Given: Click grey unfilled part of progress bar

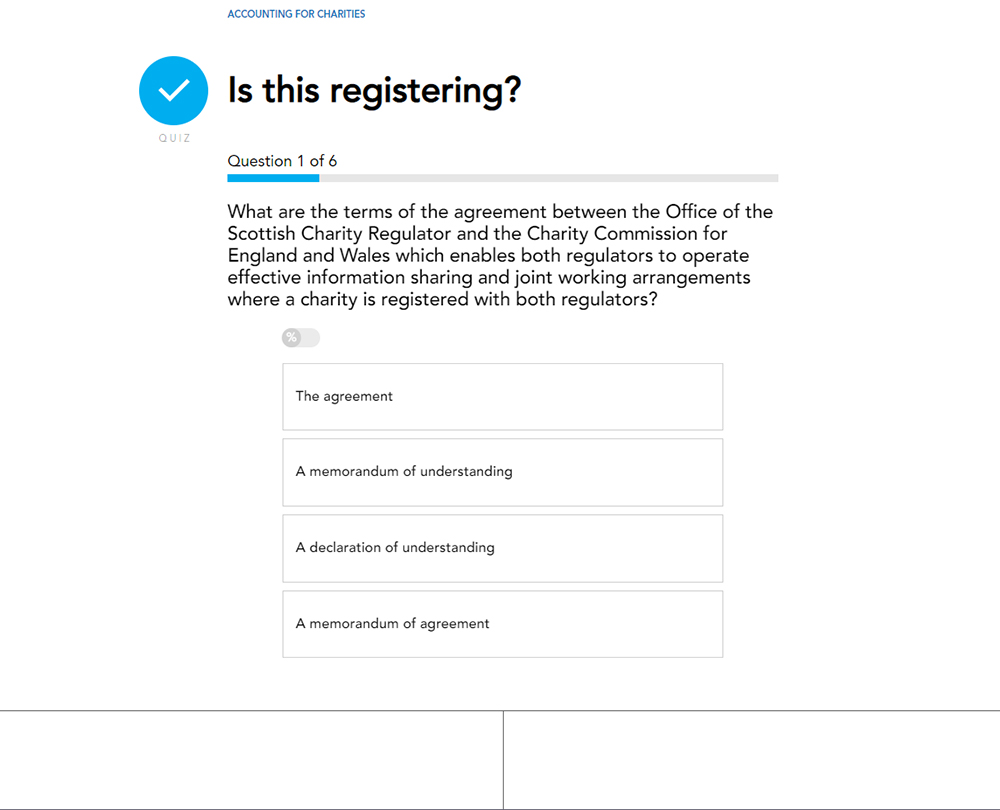Looking at the screenshot, I should (548, 178).
